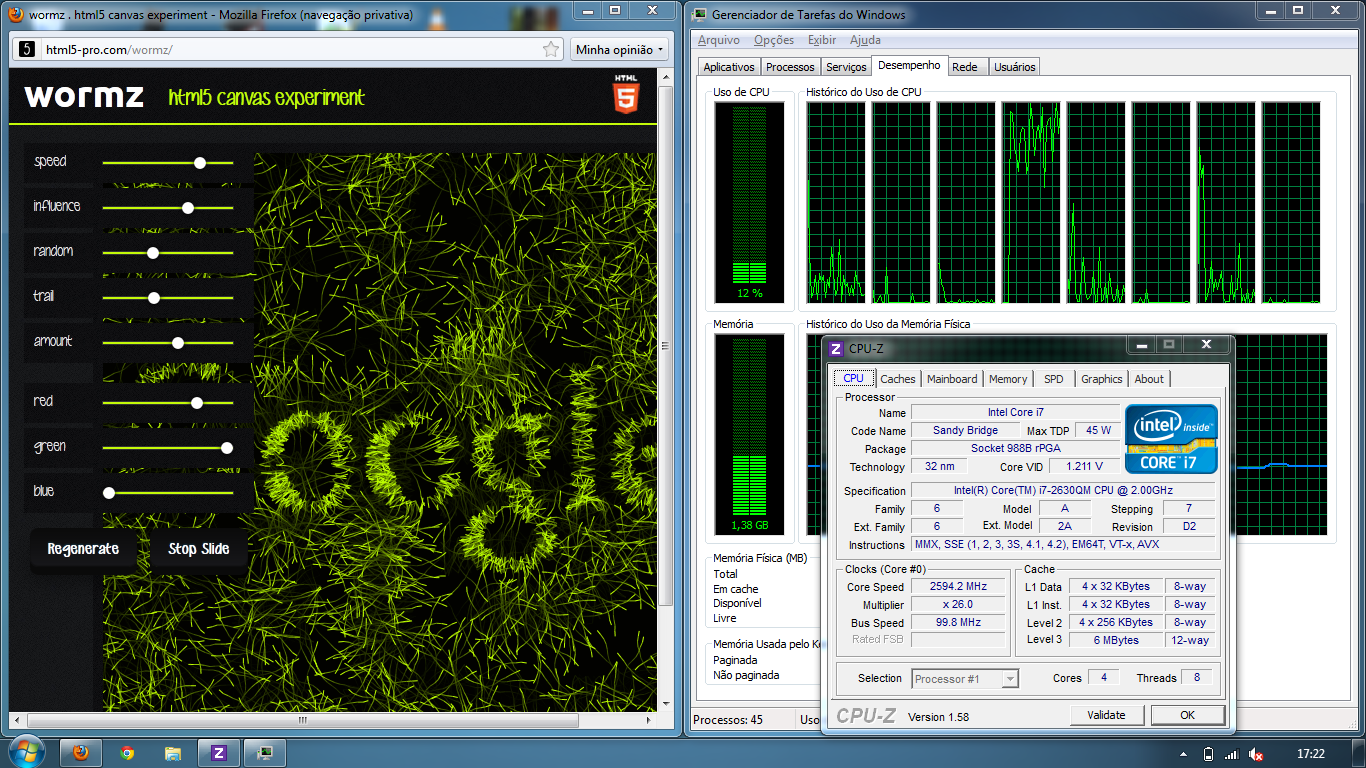The image size is (1366, 768).
Task: Select the Graphics tab in CPU-Z
Action: point(1101,379)
